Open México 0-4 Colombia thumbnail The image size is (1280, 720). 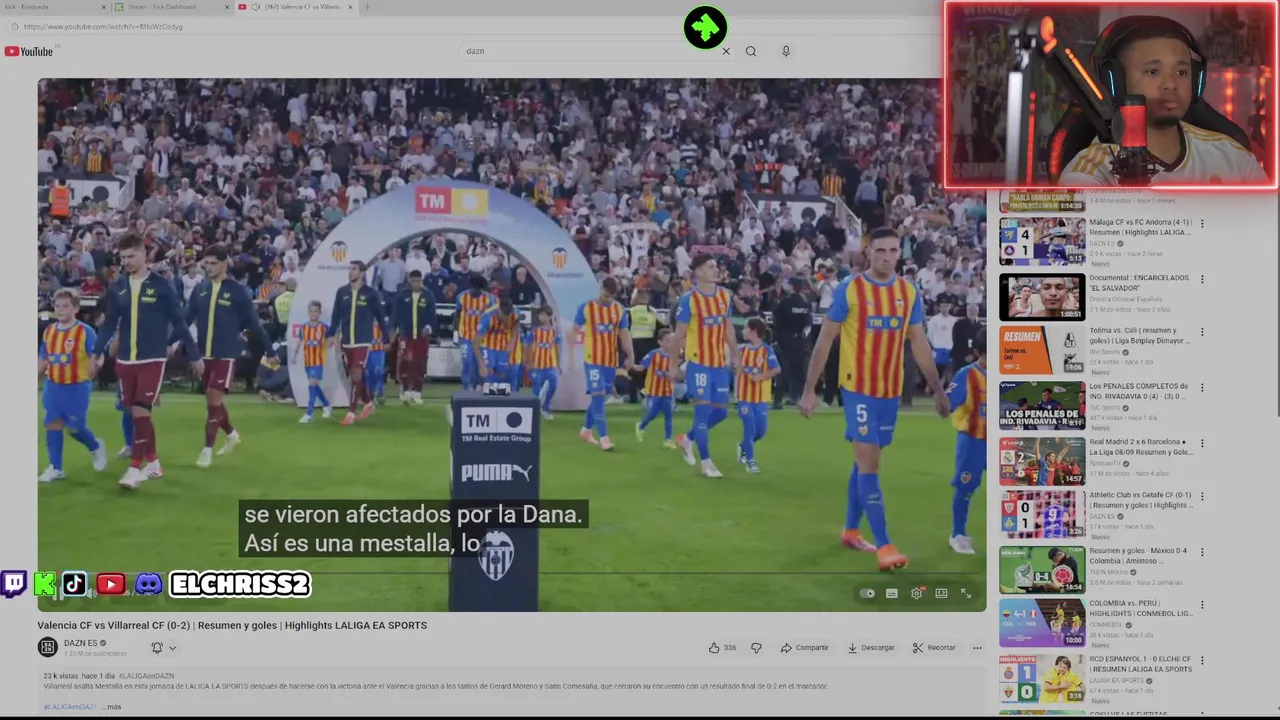click(x=1042, y=570)
